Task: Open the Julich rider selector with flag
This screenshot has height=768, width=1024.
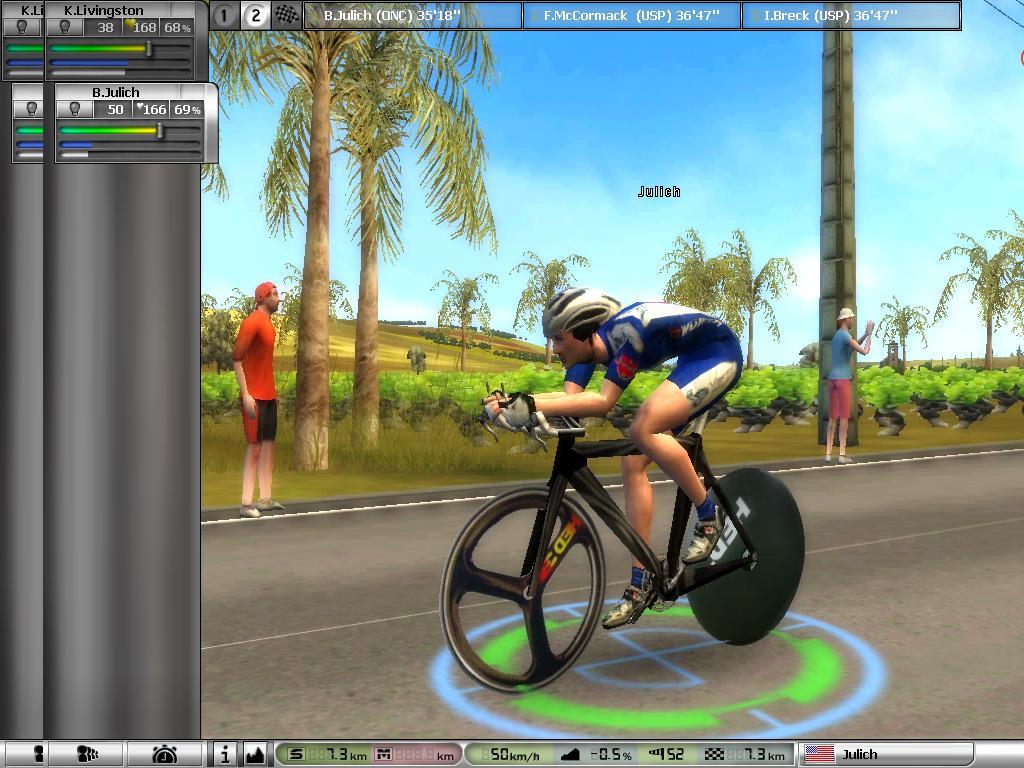Action: click(886, 754)
